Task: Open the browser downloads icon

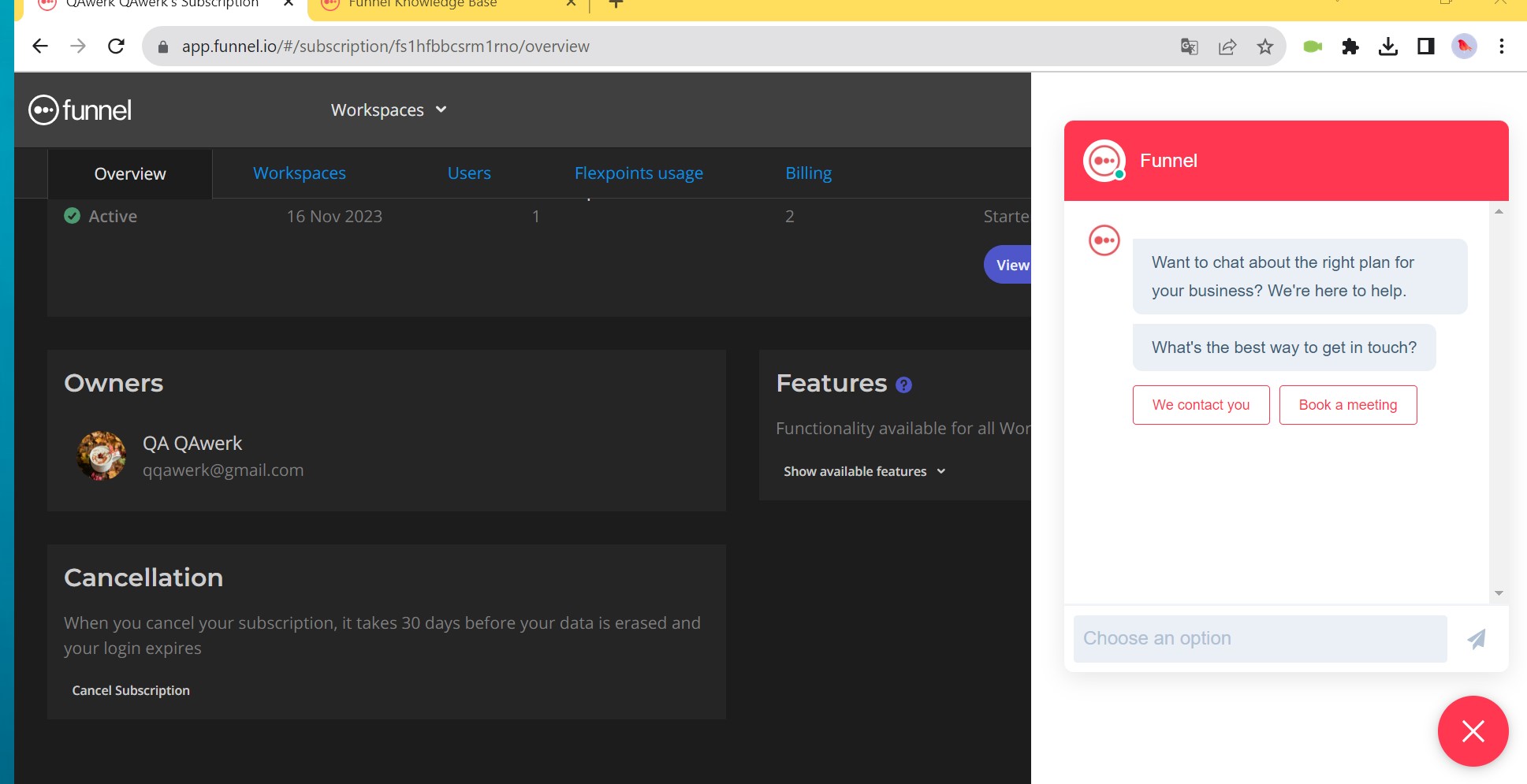Action: [x=1388, y=46]
